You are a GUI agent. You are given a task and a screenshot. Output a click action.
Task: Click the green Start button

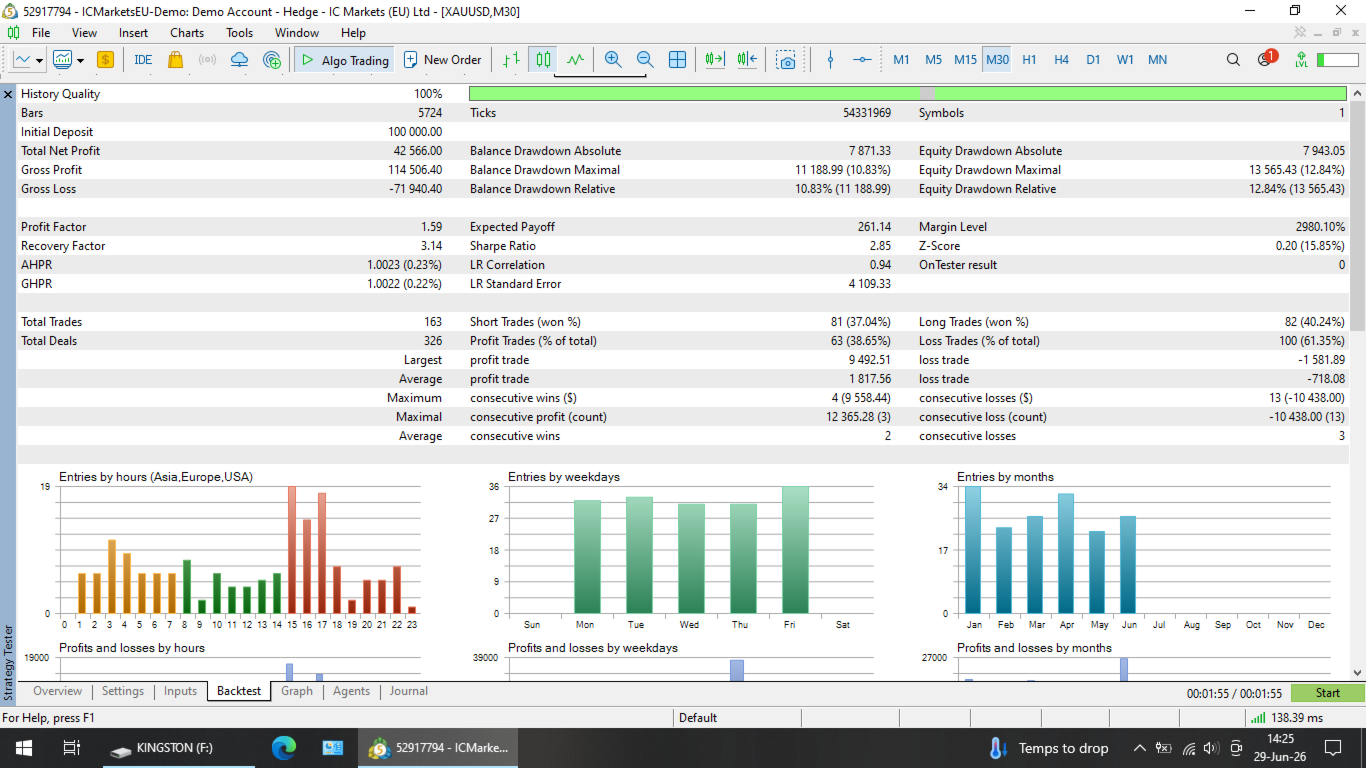pos(1328,693)
